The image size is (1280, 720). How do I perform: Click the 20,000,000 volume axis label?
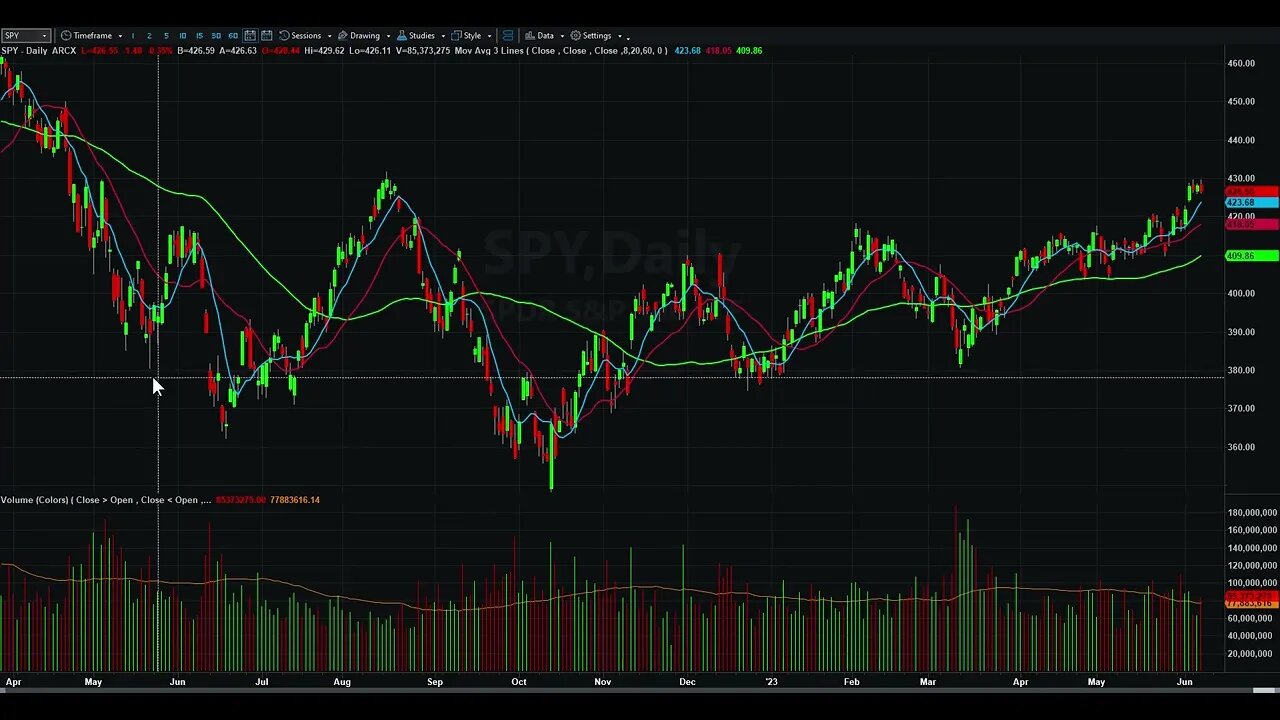[1251, 654]
